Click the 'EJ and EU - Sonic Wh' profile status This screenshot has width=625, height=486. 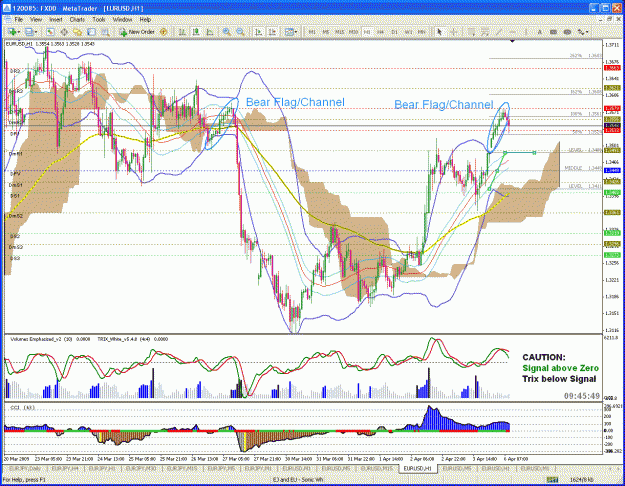(298, 480)
